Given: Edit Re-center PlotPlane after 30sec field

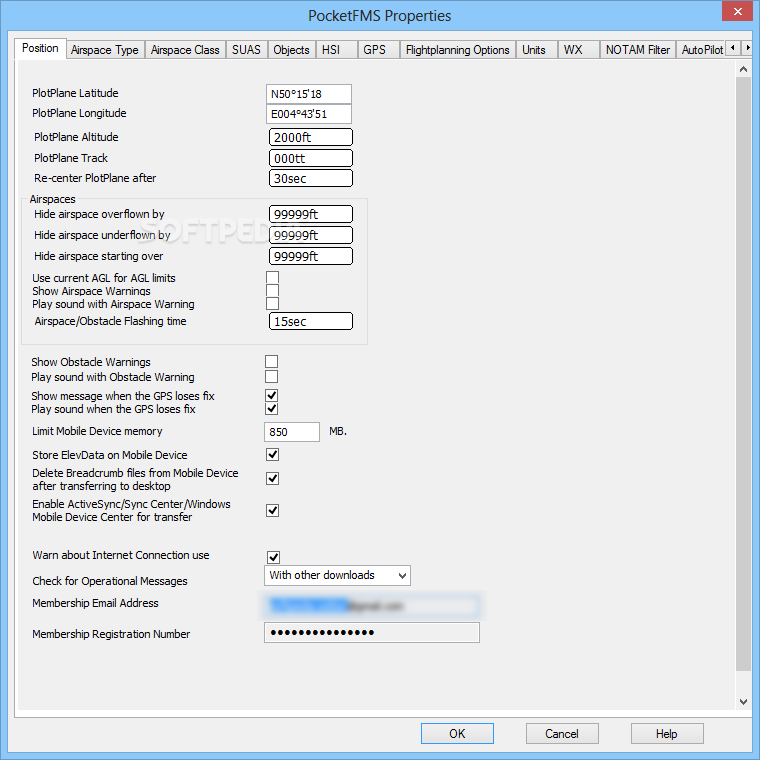Looking at the screenshot, I should click(311, 178).
